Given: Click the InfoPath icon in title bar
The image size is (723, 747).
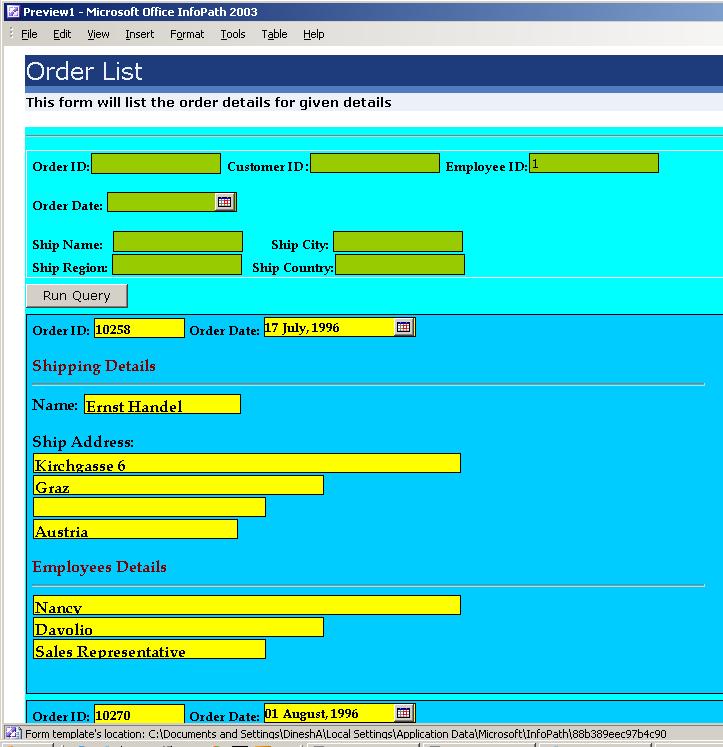Looking at the screenshot, I should click(x=13, y=11).
